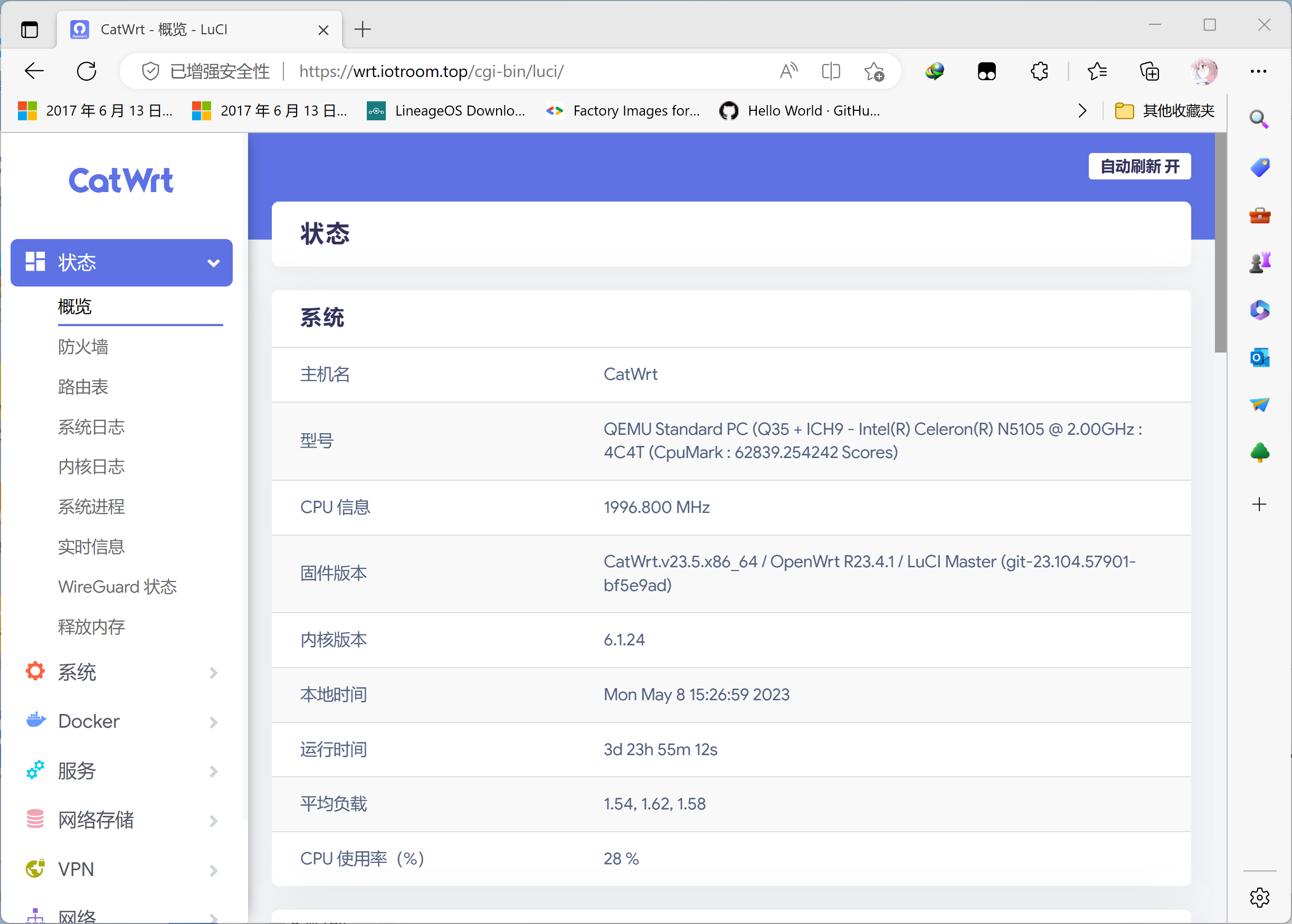Screen dimensions: 1292x924
Task: Open the Hello World GitHub bookmark
Action: 800,110
